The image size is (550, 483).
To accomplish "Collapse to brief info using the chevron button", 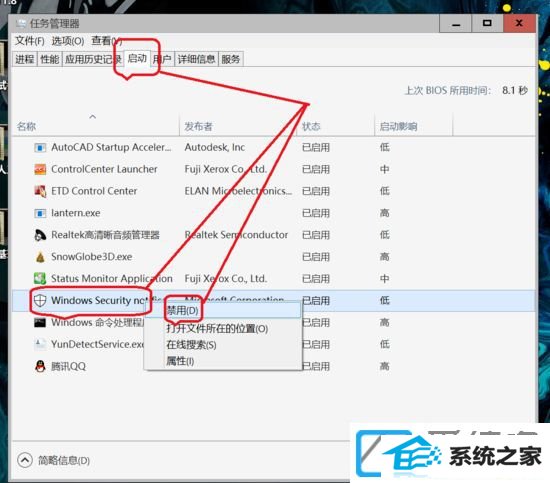I will pos(25,460).
